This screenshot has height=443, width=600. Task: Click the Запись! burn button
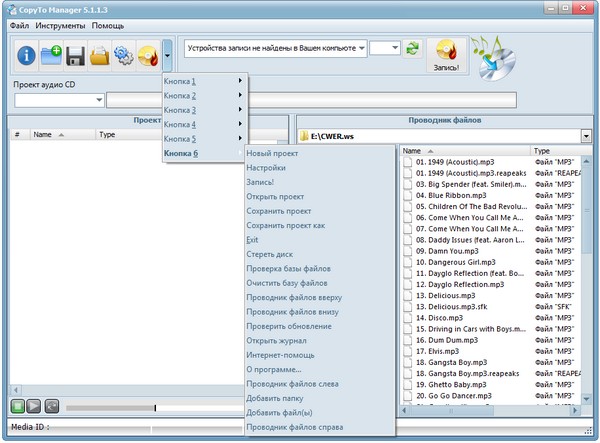pyautogui.click(x=443, y=57)
